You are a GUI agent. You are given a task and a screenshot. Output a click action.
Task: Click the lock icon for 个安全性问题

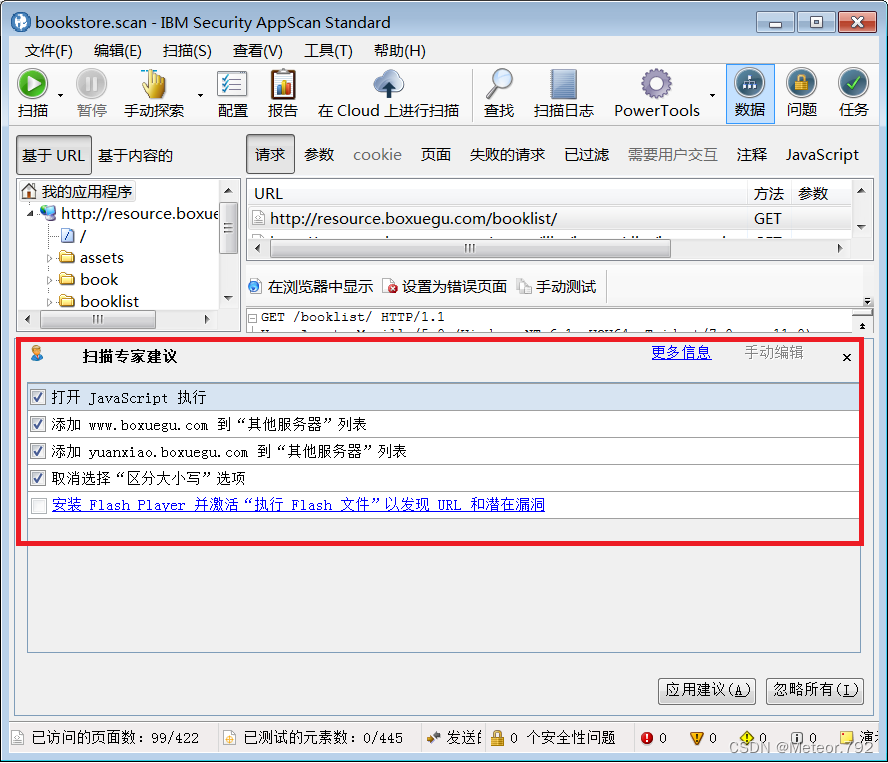point(497,738)
